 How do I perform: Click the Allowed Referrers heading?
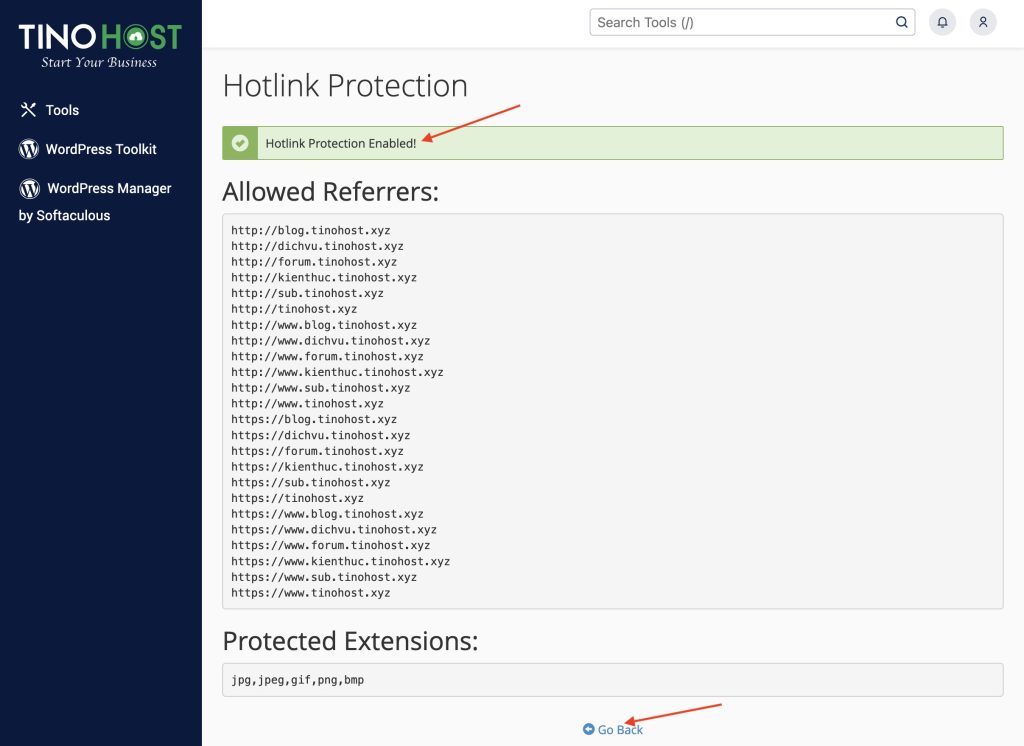click(330, 192)
